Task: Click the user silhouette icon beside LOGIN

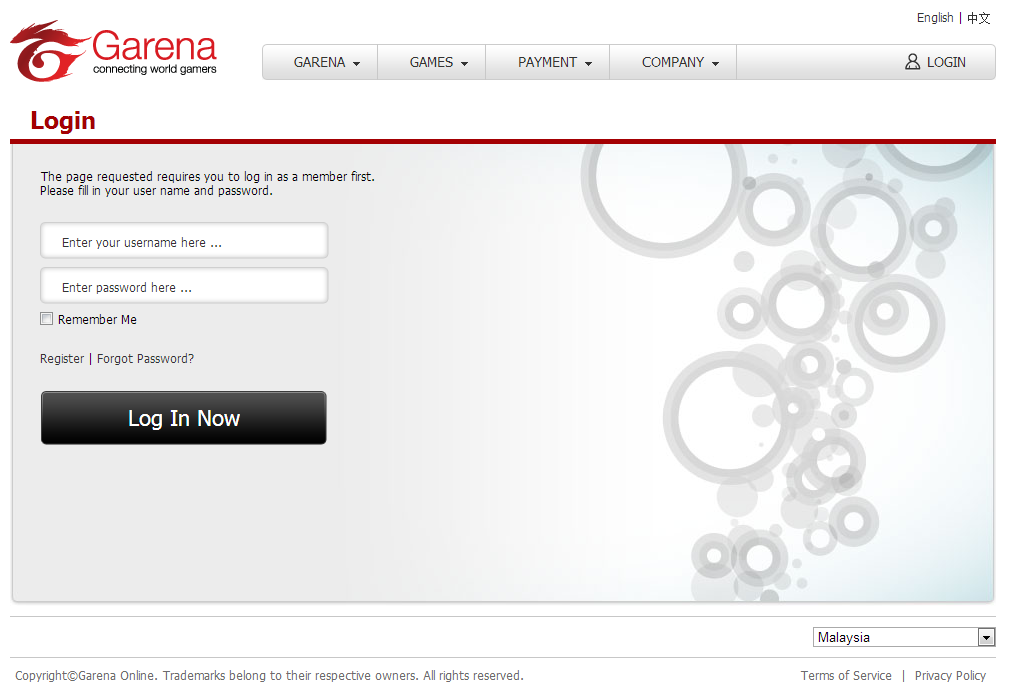Action: [912, 62]
